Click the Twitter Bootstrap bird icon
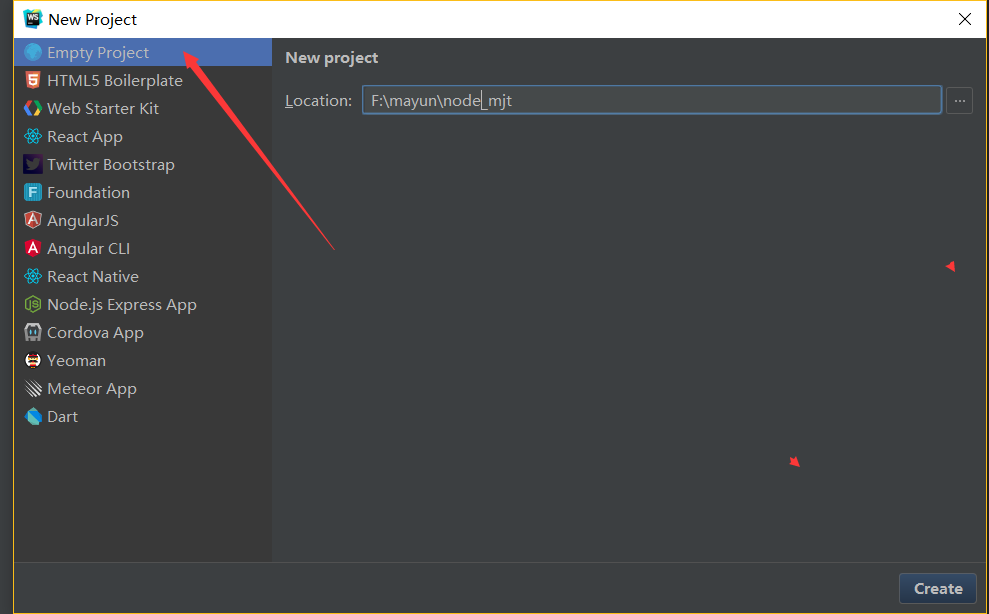The width and height of the screenshot is (989, 614). [33, 165]
